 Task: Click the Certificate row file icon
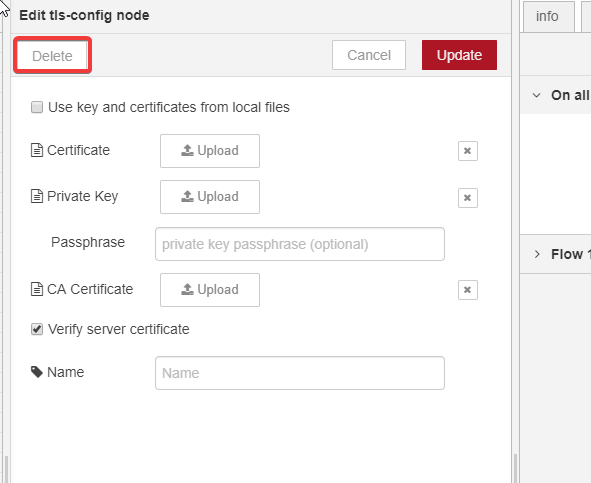37,150
